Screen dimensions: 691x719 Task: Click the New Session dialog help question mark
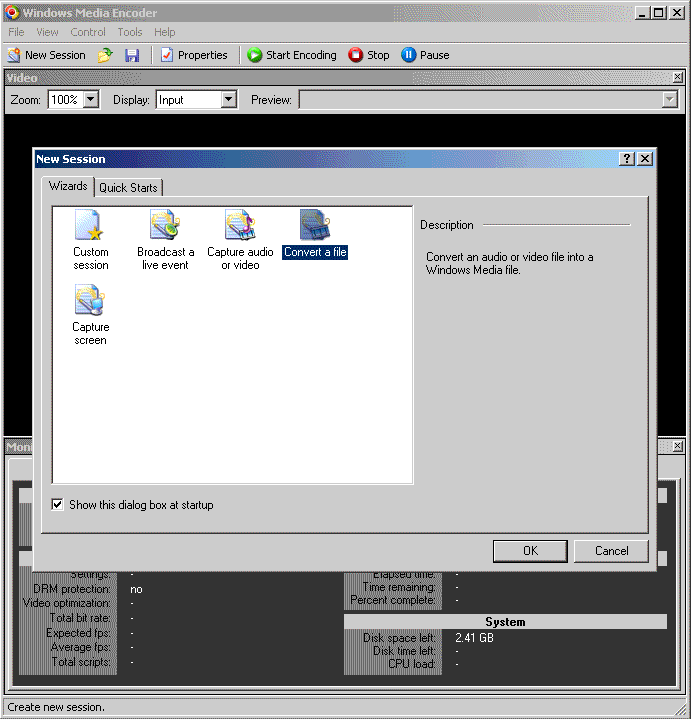(626, 159)
